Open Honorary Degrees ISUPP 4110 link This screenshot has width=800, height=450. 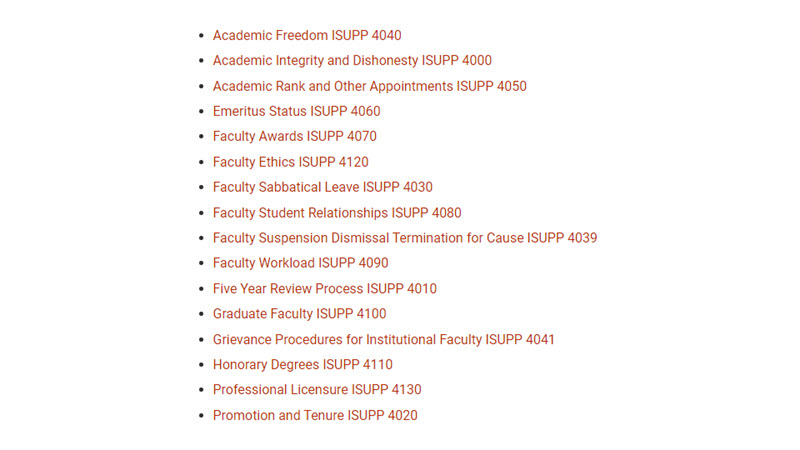(303, 365)
